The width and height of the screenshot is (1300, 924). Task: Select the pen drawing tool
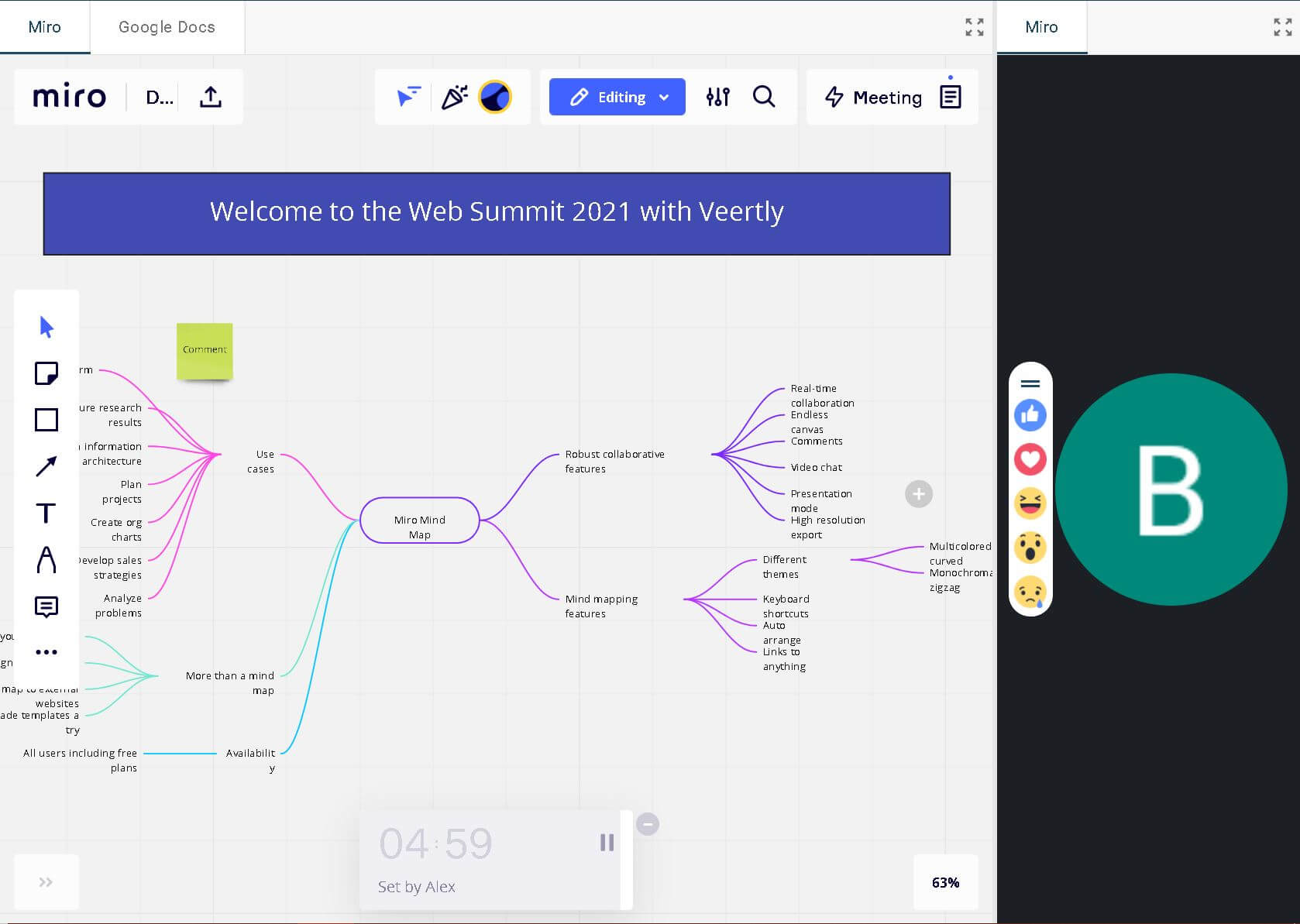(x=46, y=559)
